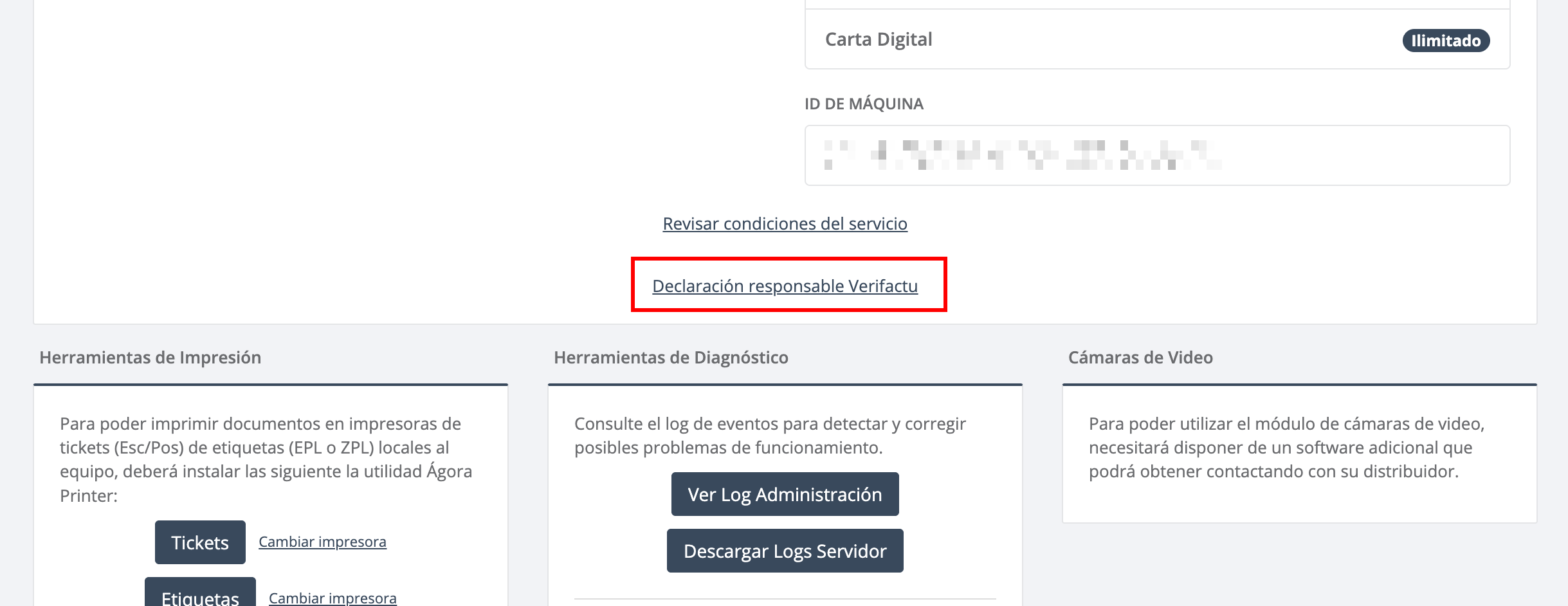Viewport: 1568px width, 606px height.
Task: Click Cambiar impresora next to Tickets
Action: (322, 542)
